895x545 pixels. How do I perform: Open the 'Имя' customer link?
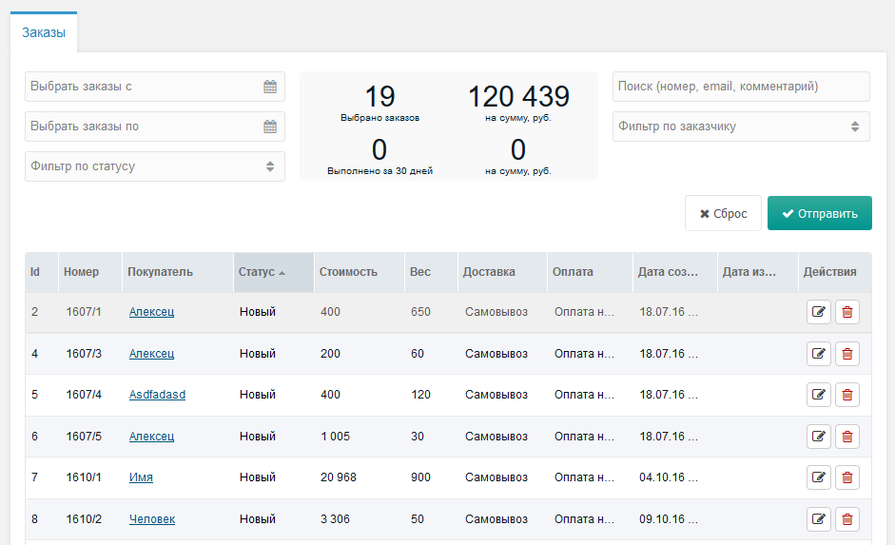(141, 478)
